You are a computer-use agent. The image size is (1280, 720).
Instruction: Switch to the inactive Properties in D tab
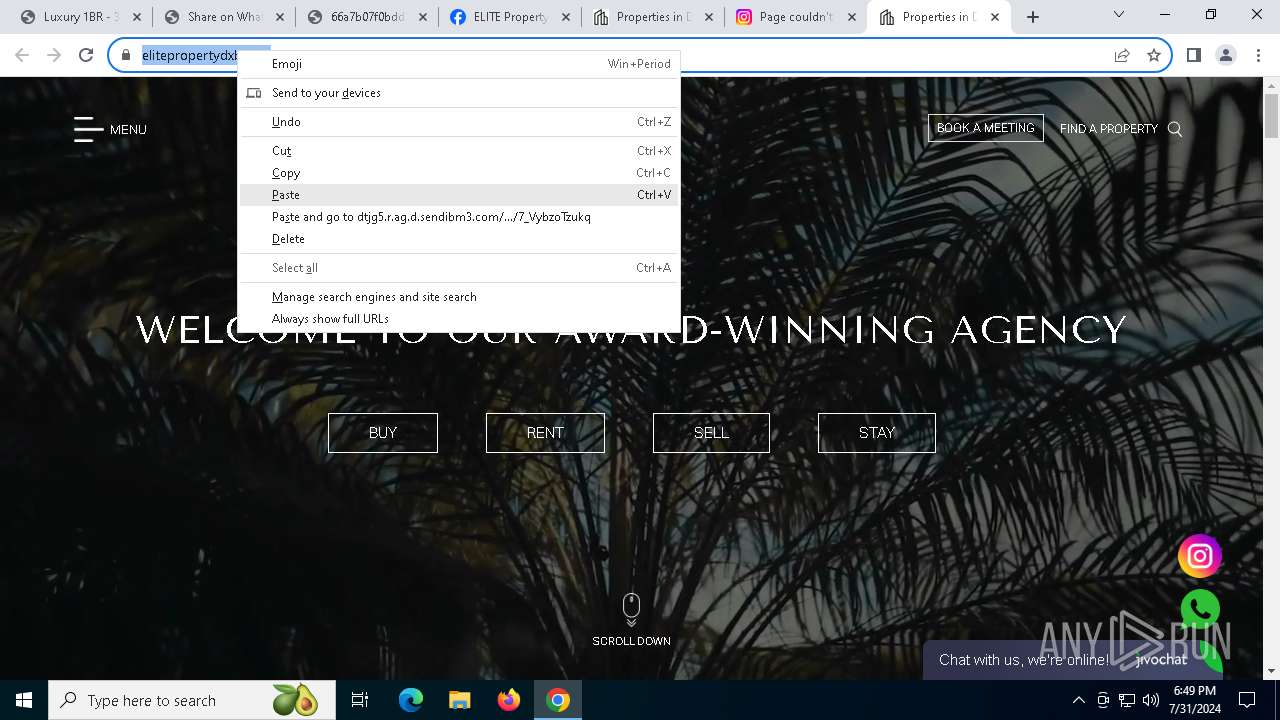click(x=652, y=17)
